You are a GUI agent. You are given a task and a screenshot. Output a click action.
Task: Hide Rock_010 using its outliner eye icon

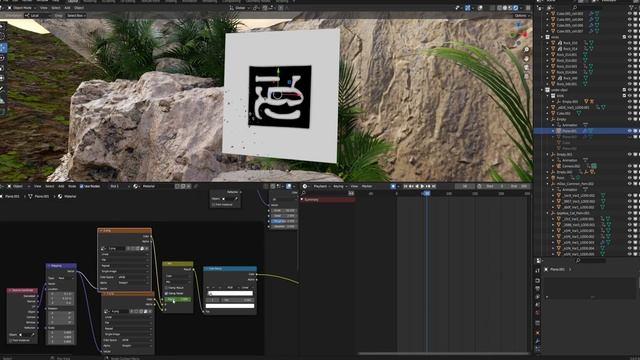[630, 42]
